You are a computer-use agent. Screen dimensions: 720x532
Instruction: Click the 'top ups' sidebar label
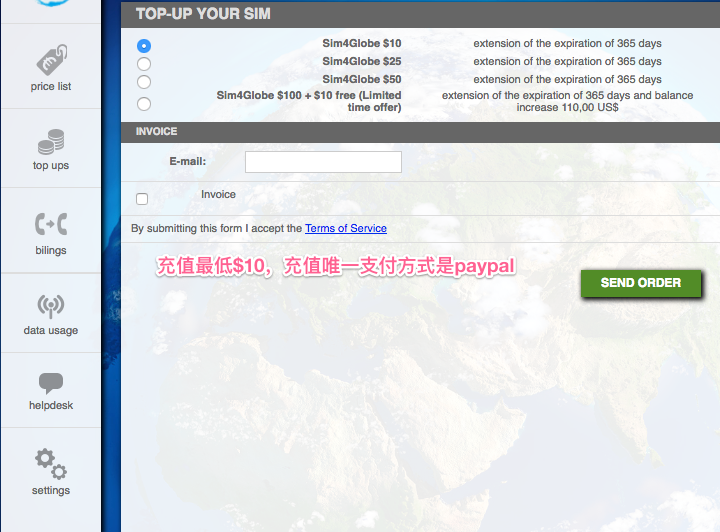pyautogui.click(x=51, y=165)
